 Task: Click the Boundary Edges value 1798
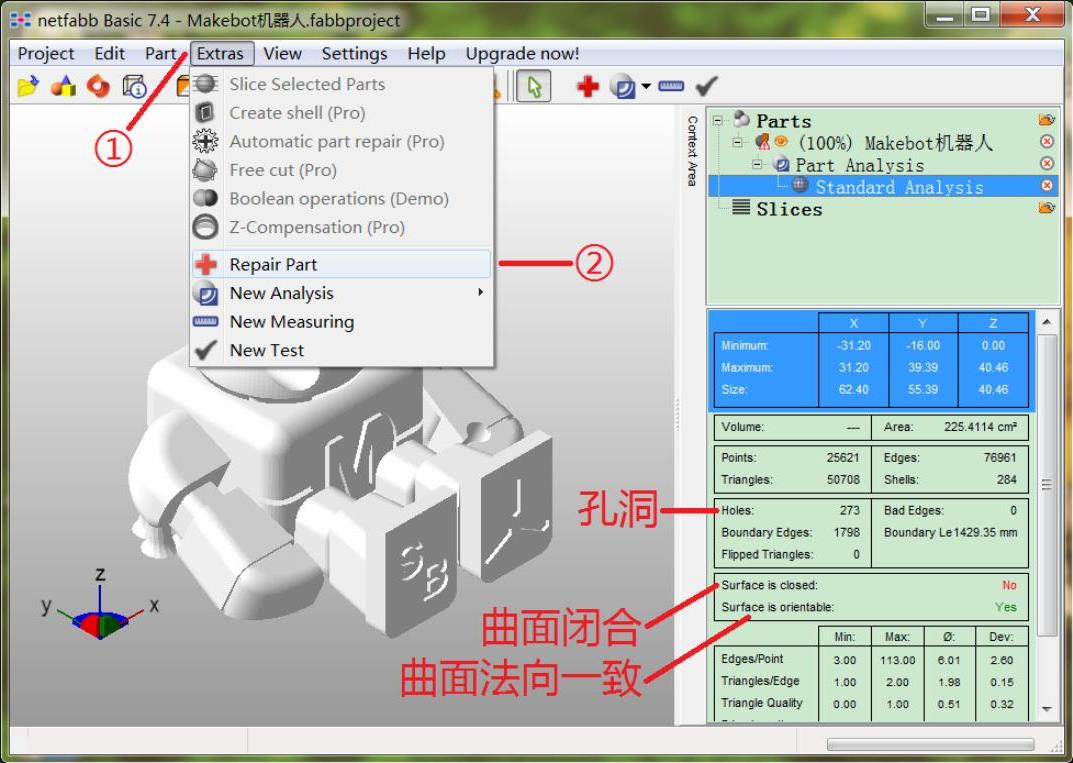point(847,532)
